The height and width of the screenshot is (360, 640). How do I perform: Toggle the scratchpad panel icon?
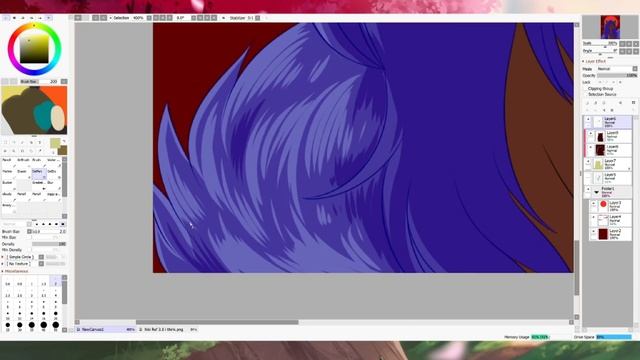[49, 18]
